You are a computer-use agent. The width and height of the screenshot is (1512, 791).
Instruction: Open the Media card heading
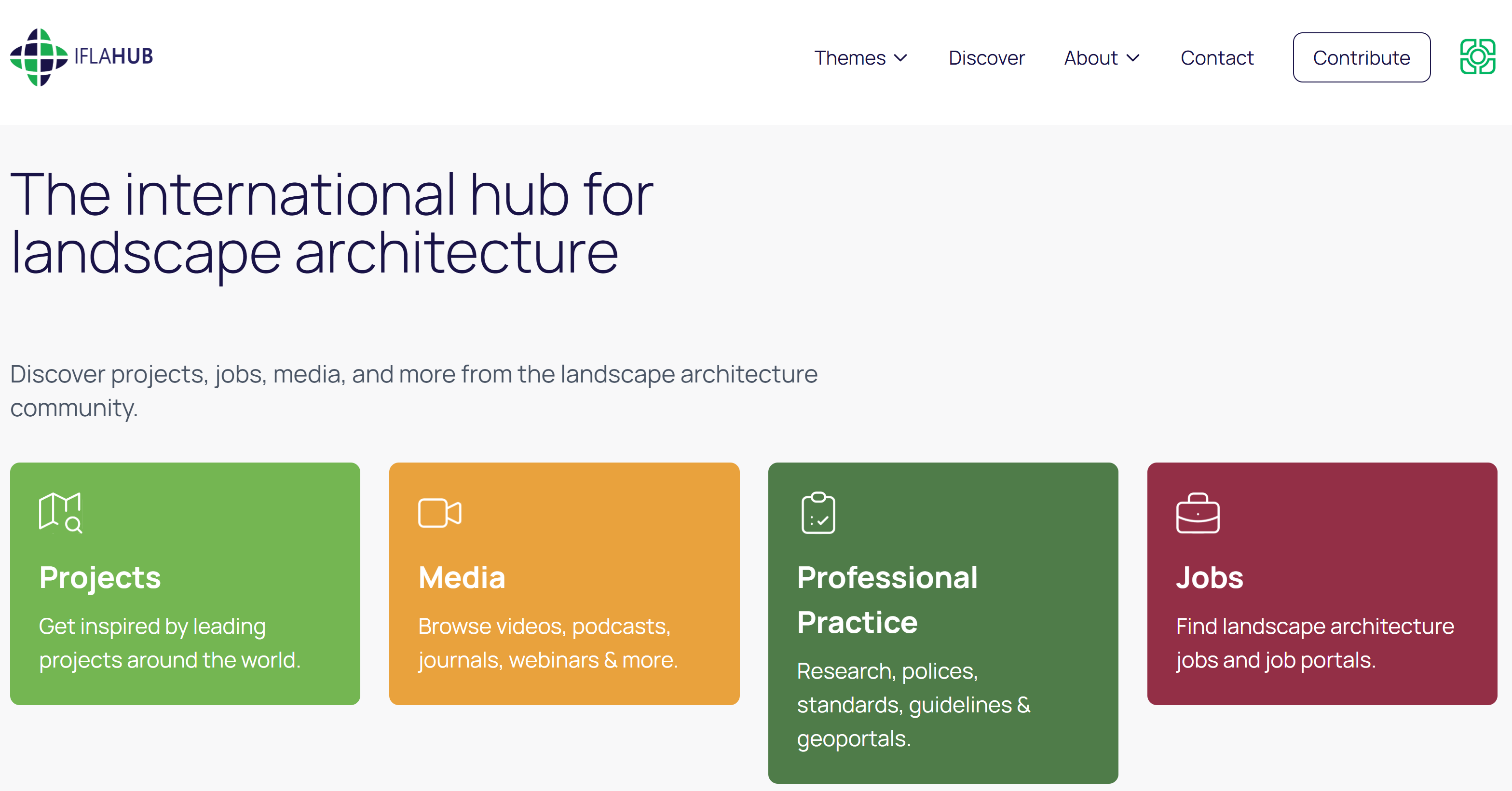click(462, 577)
